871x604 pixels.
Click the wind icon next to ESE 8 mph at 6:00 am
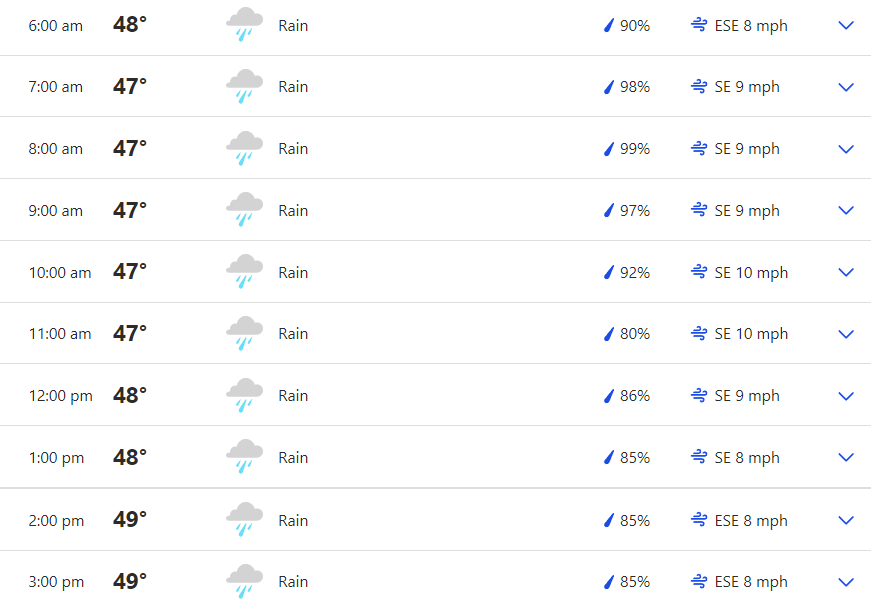tap(699, 25)
